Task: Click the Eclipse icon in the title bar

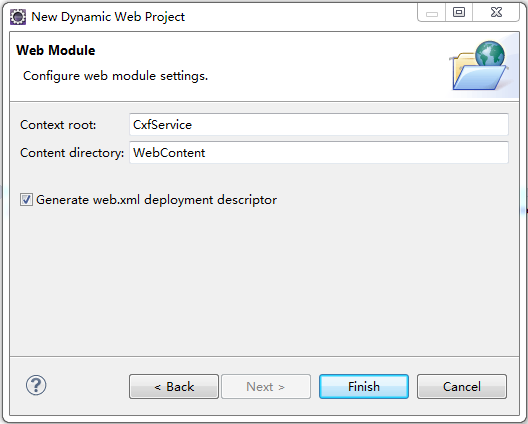Action: (18, 17)
